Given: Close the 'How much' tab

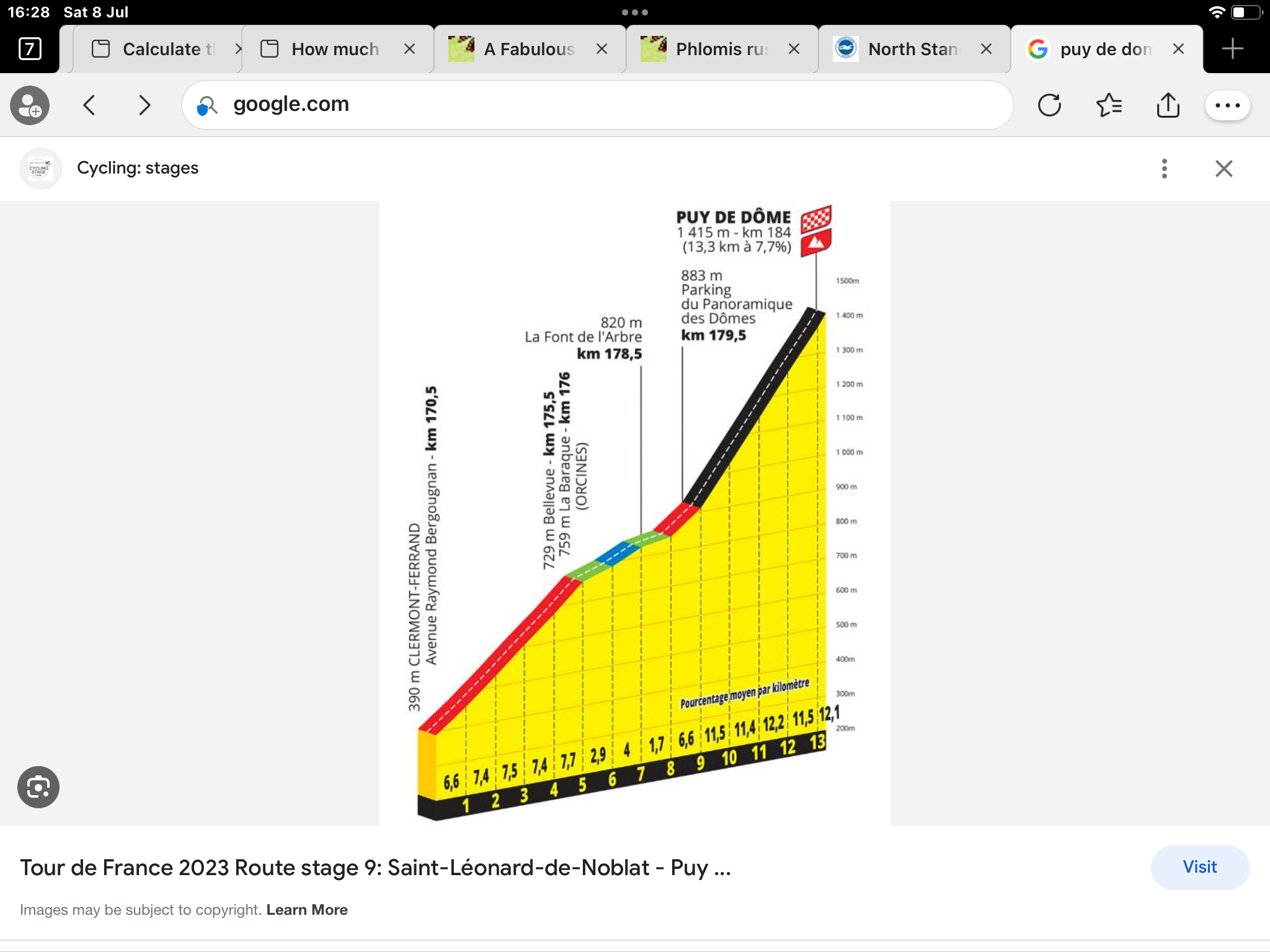Looking at the screenshot, I should (x=409, y=49).
